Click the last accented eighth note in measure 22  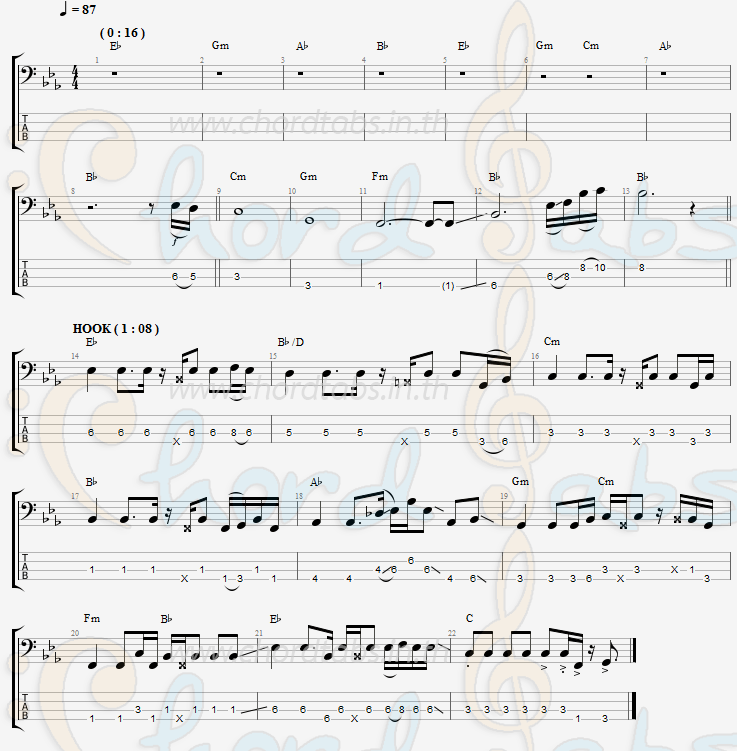point(606,662)
